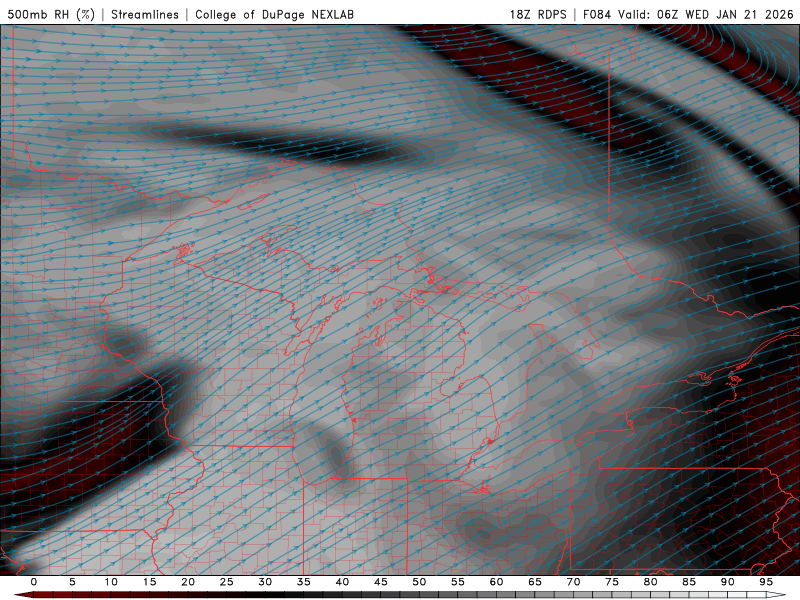Click the '18Z RDPS' model label
800x600 pixels.
pos(538,14)
